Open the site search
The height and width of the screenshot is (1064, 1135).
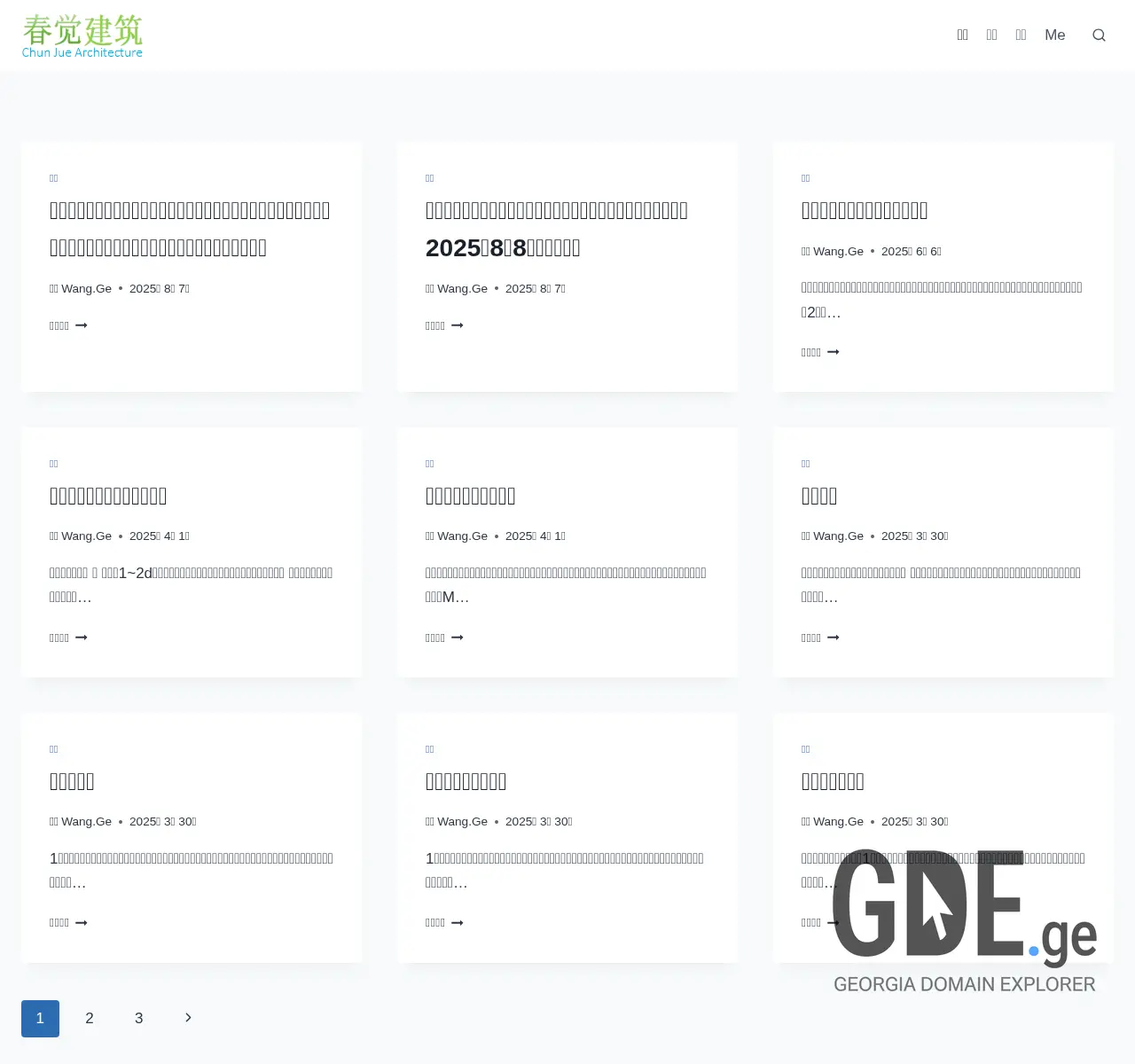[x=1100, y=35]
